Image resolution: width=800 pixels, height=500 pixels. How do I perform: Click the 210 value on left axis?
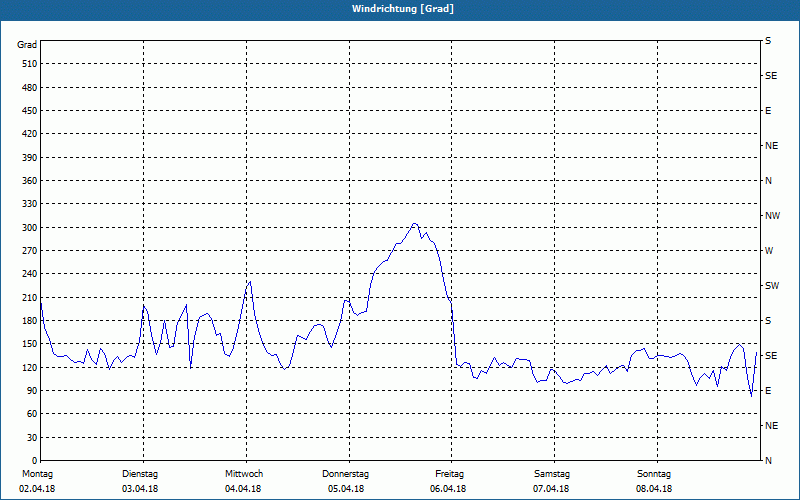coord(30,297)
